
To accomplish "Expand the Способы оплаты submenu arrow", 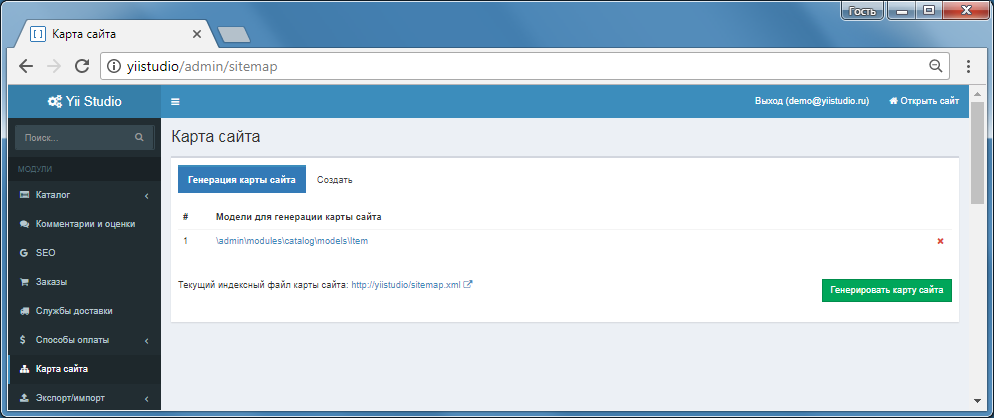I will tap(146, 341).
